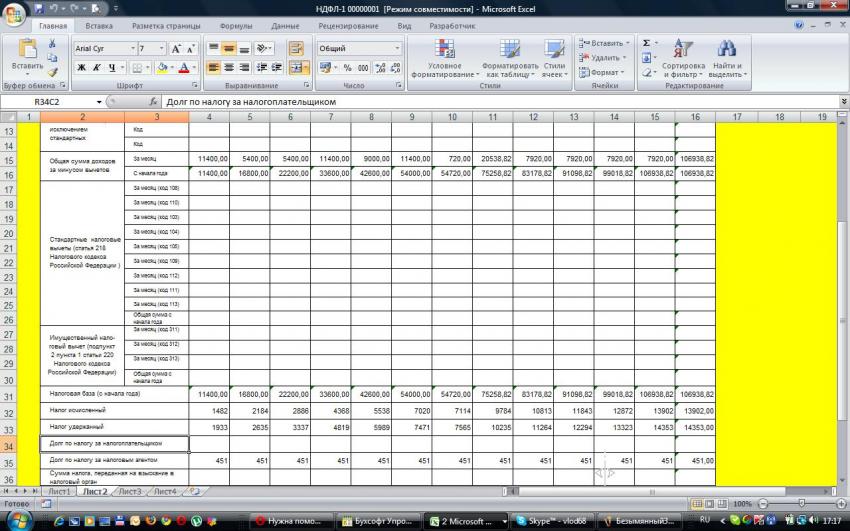Open Сортировка и фильтр sort tool
The image size is (850, 531).
pyautogui.click(x=683, y=58)
